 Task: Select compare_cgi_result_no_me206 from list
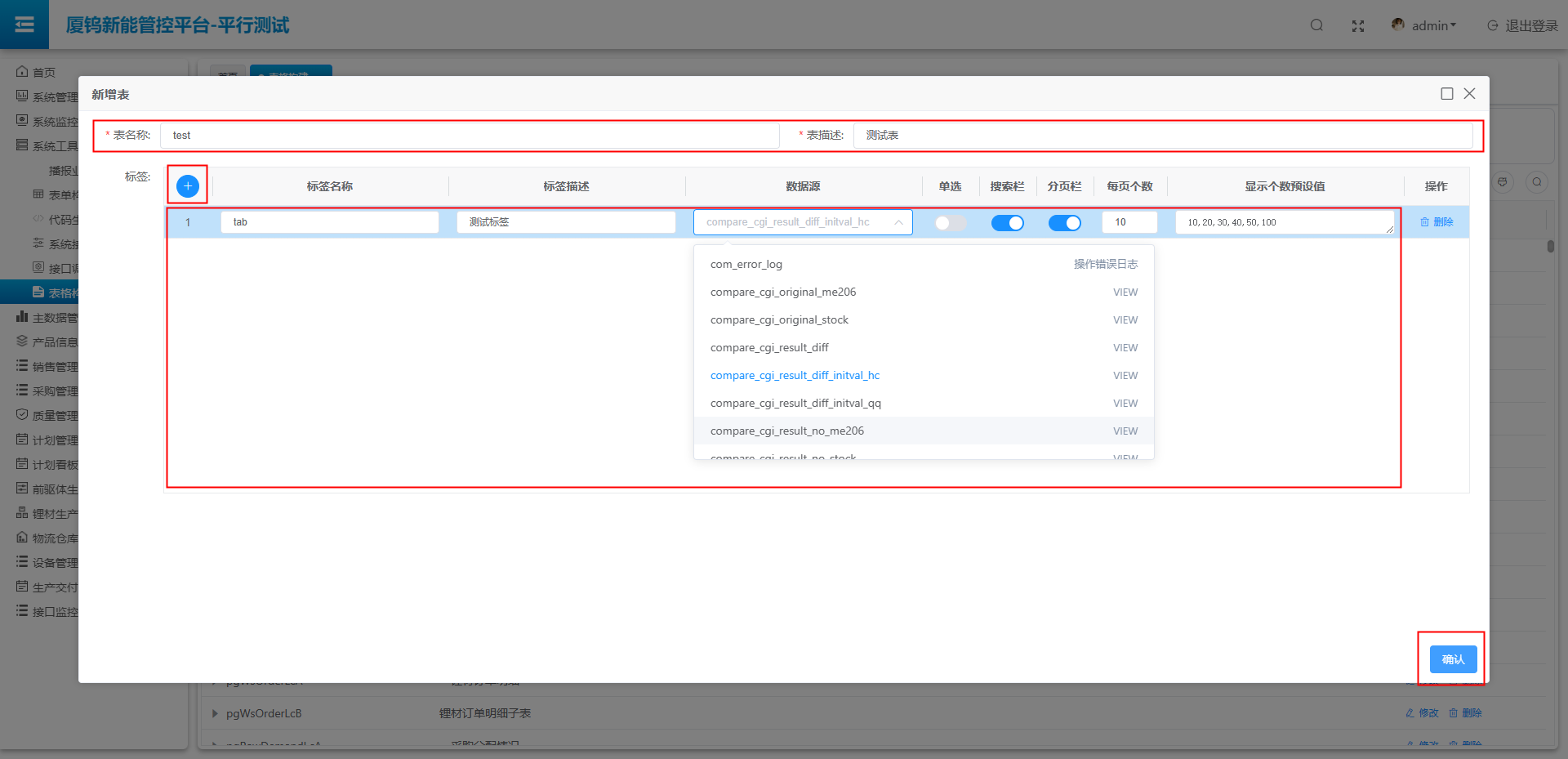[x=787, y=431]
